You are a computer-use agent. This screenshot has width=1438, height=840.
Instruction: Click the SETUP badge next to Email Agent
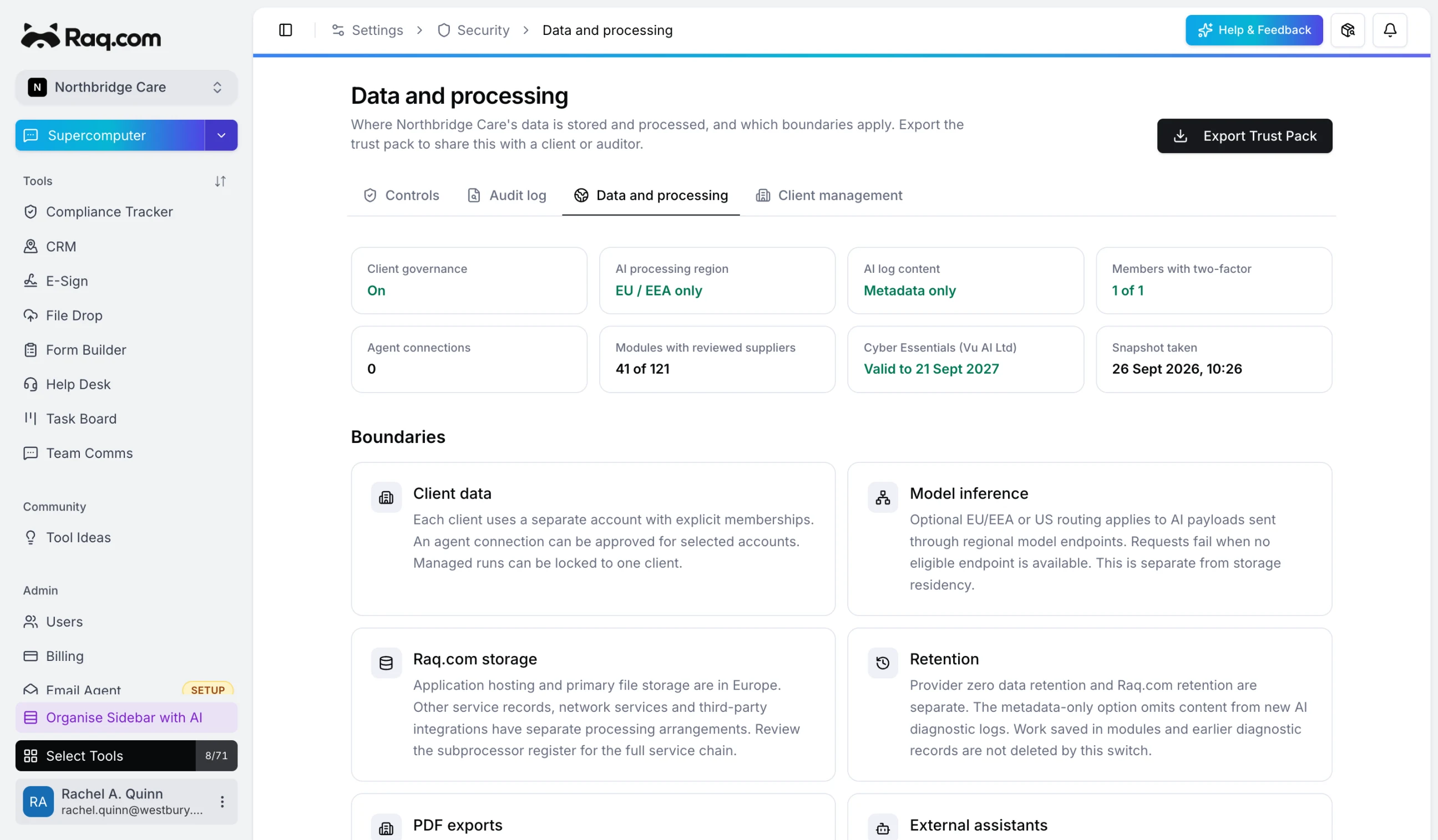[x=207, y=689]
